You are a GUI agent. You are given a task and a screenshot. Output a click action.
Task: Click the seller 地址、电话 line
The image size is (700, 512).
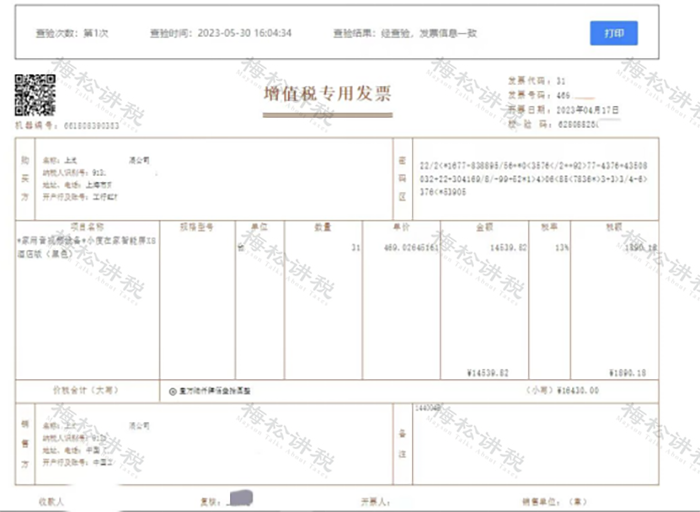[x=71, y=450]
